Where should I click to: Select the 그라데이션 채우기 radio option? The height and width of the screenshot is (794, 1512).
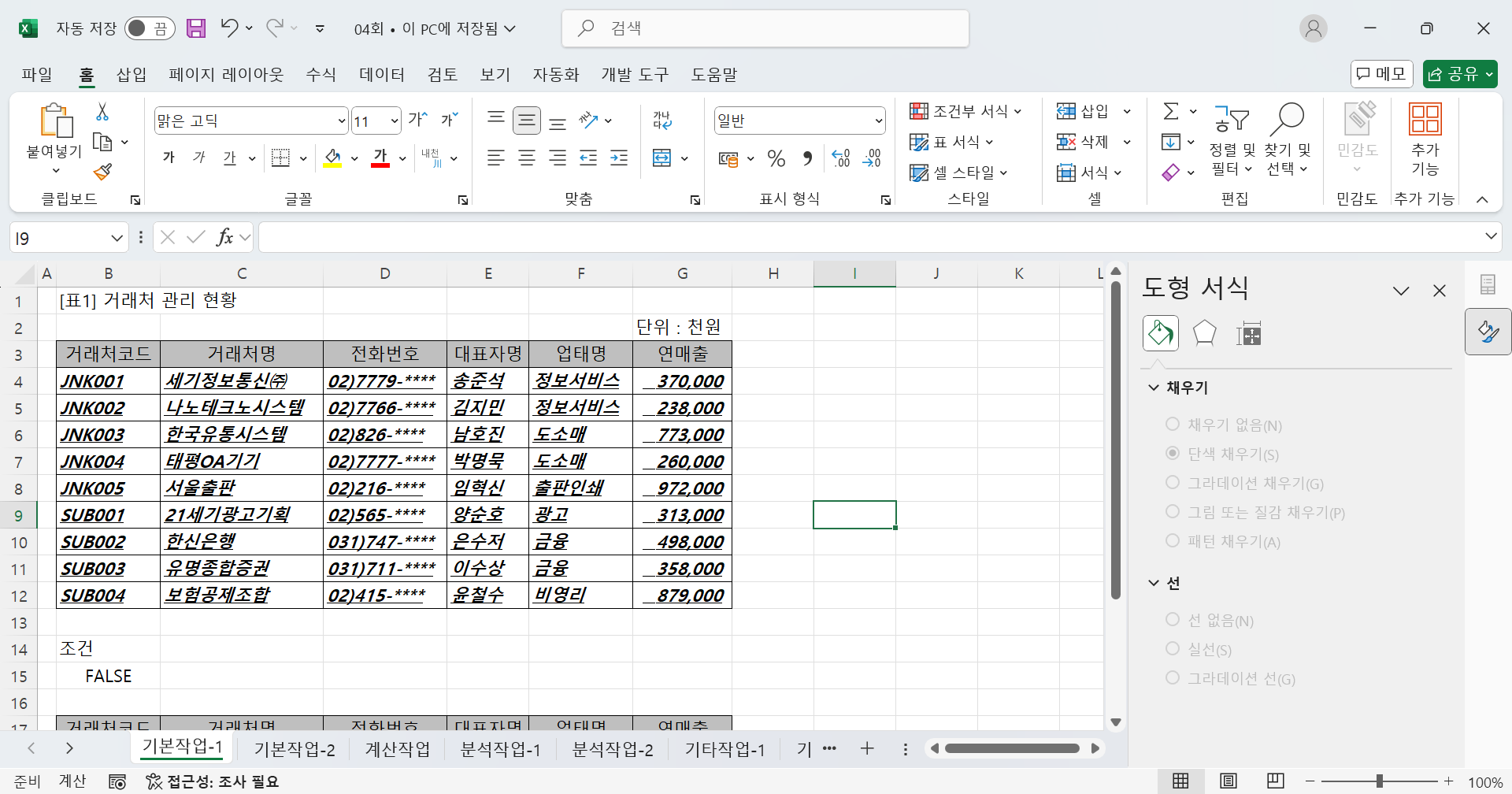[x=1173, y=483]
